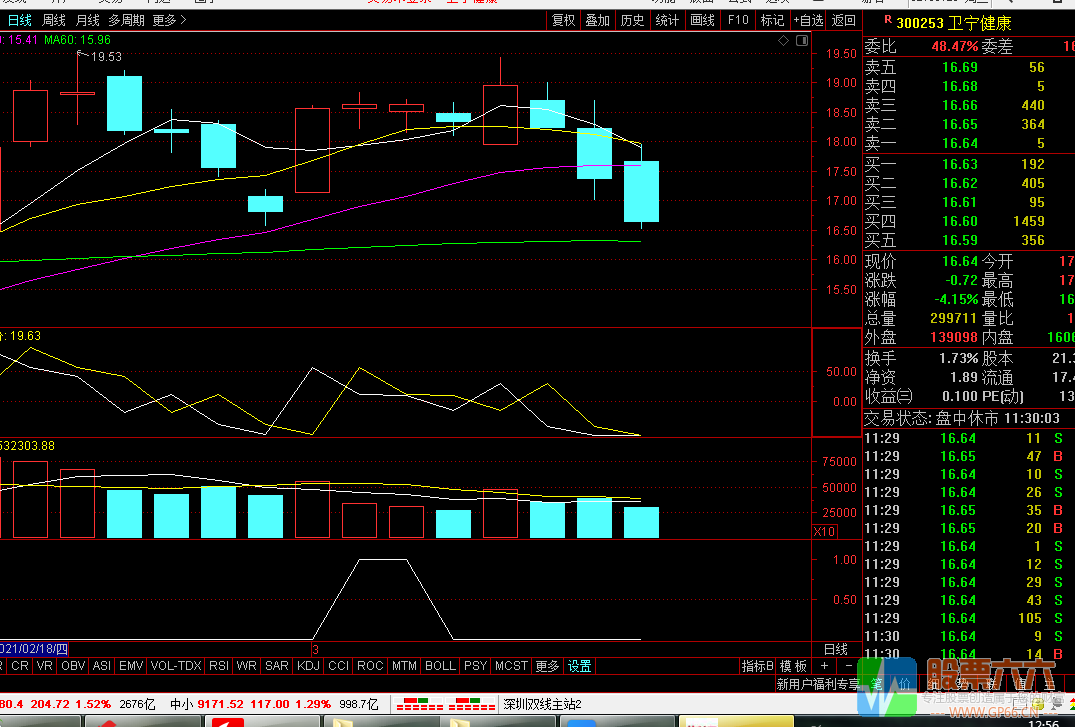Click the panel layout icon above price axis
This screenshot has height=727, width=1075.
pyautogui.click(x=800, y=41)
